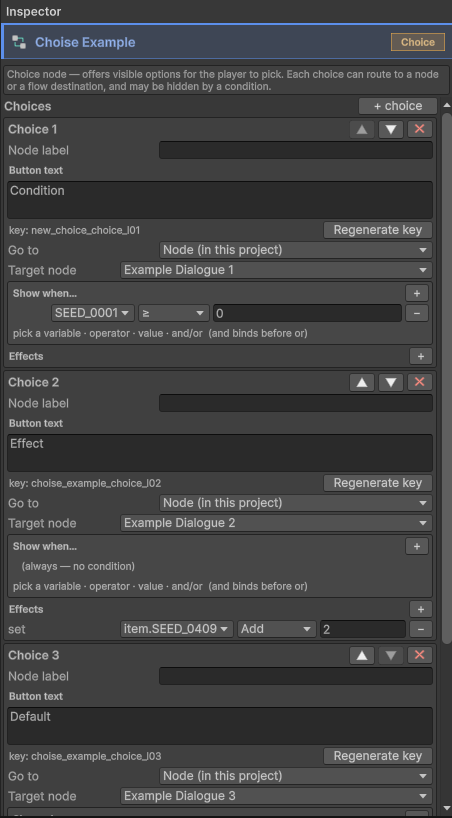Click the Choise Example node title
The width and height of the screenshot is (452, 818).
(85, 42)
